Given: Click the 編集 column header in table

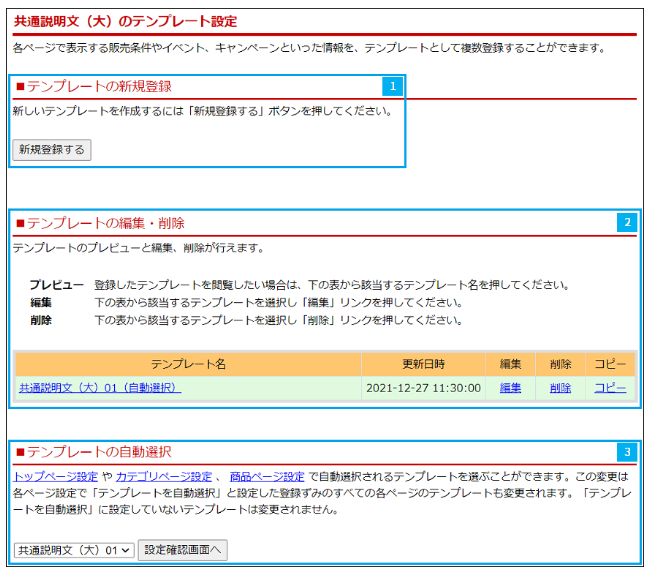Looking at the screenshot, I should click(510, 364).
